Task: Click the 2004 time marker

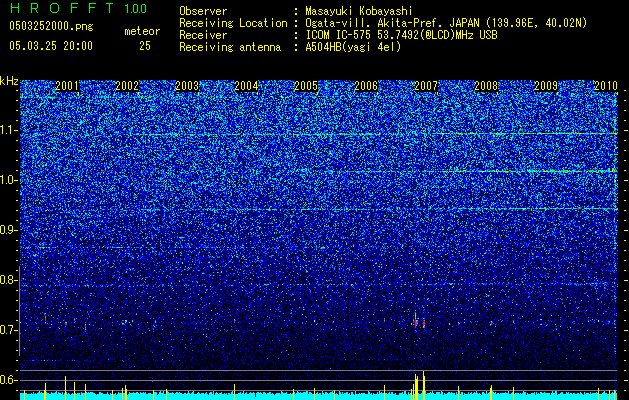Action: 246,86
